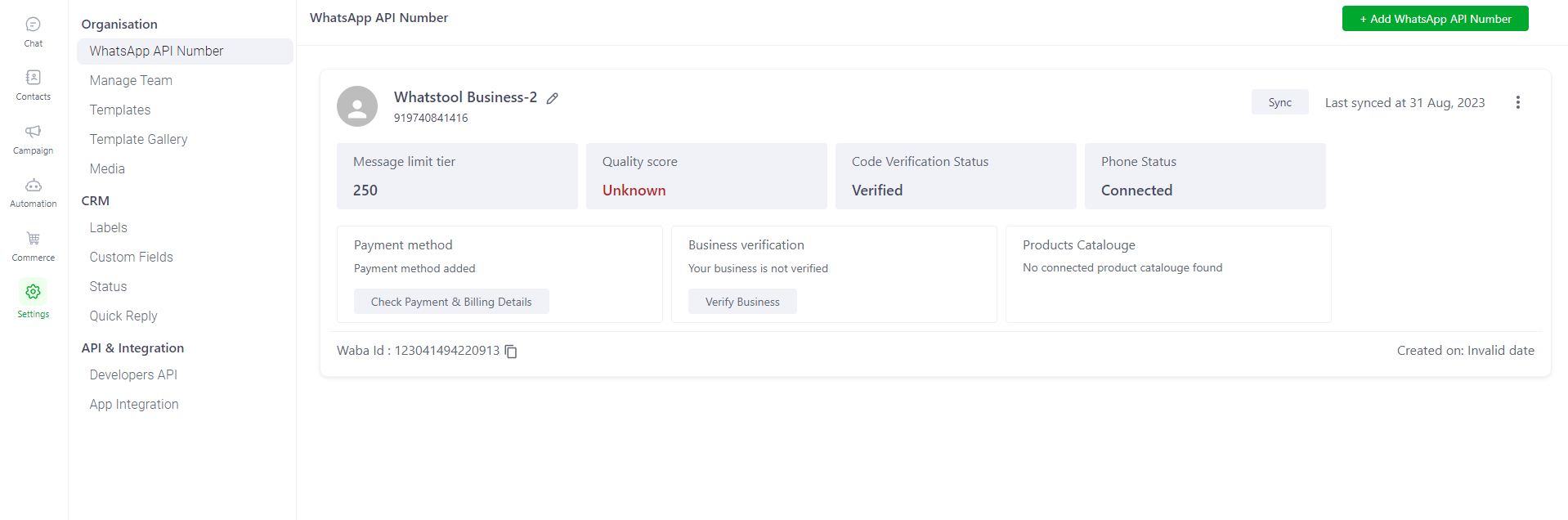This screenshot has width=1568, height=520.
Task: Click the Payment method added text
Action: point(414,268)
